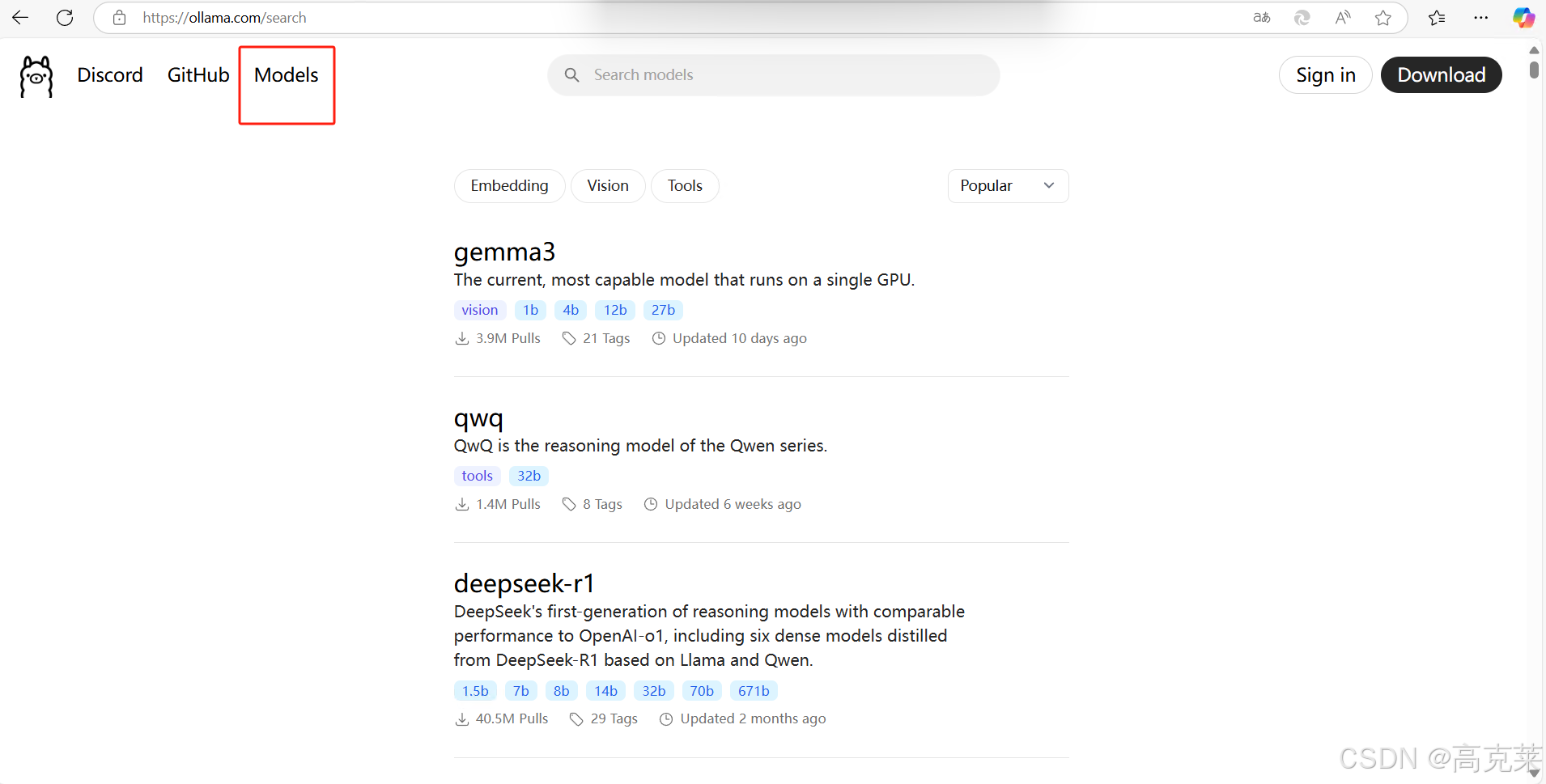Image resolution: width=1546 pixels, height=784 pixels.
Task: Click deepseek-r1 70b size tag
Action: 702,691
